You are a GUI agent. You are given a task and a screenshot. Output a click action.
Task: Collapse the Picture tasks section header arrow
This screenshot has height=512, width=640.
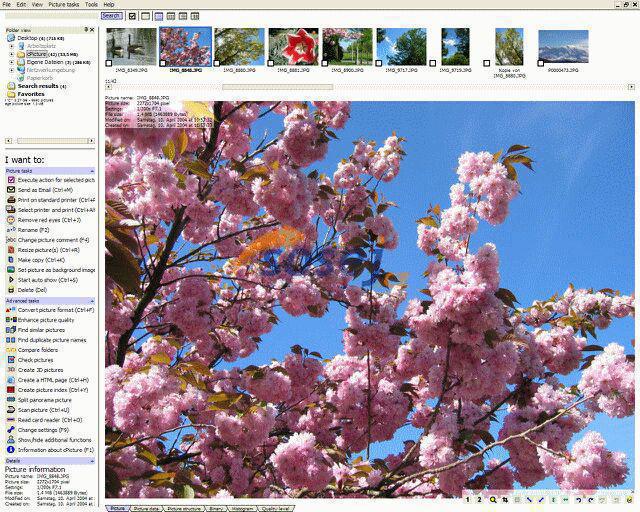[x=92, y=171]
